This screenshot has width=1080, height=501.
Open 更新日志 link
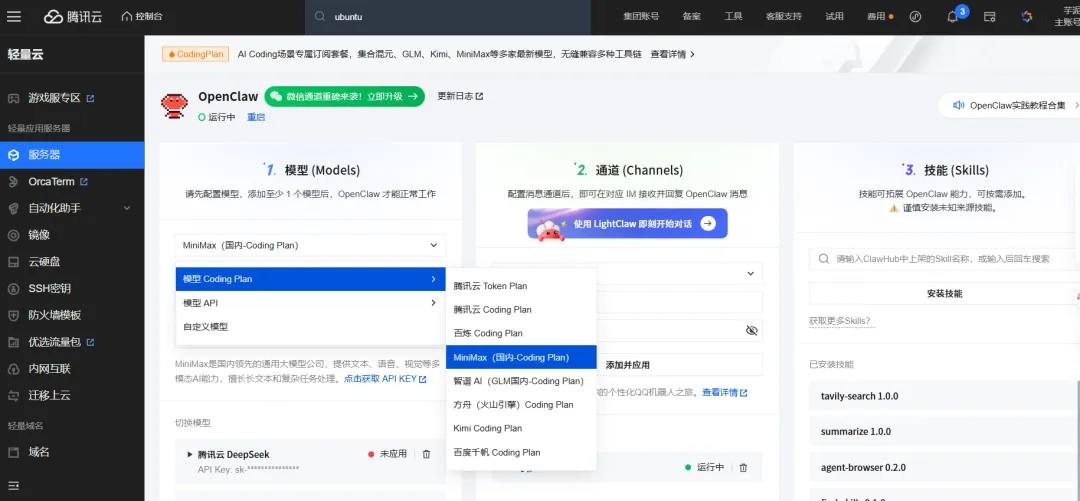460,96
